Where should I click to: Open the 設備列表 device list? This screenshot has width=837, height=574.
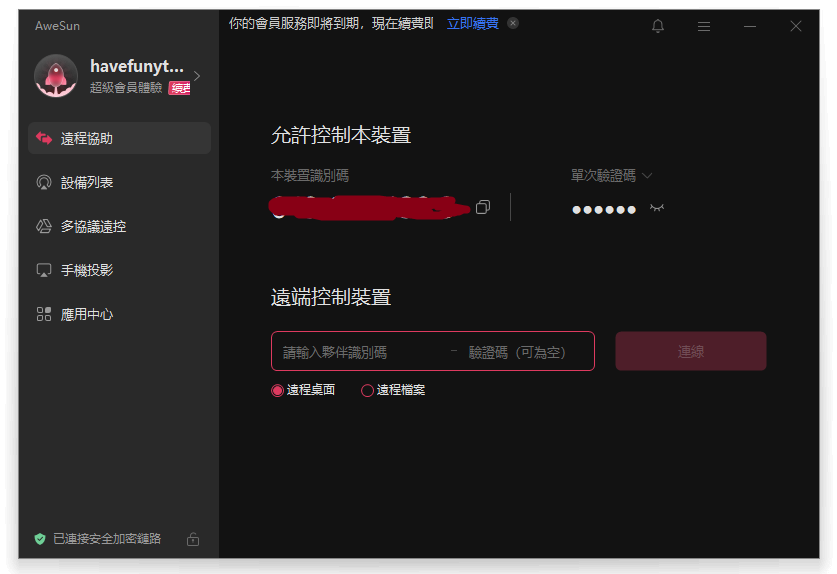[x=119, y=183]
